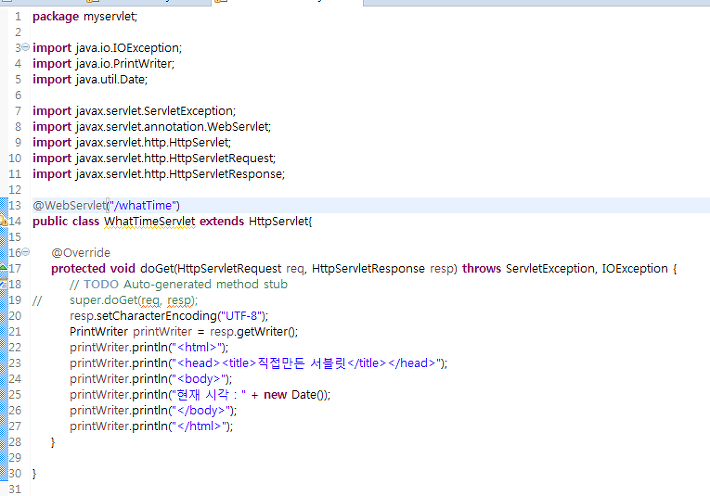
Task: Click the @Override annotation
Action: [x=81, y=253]
